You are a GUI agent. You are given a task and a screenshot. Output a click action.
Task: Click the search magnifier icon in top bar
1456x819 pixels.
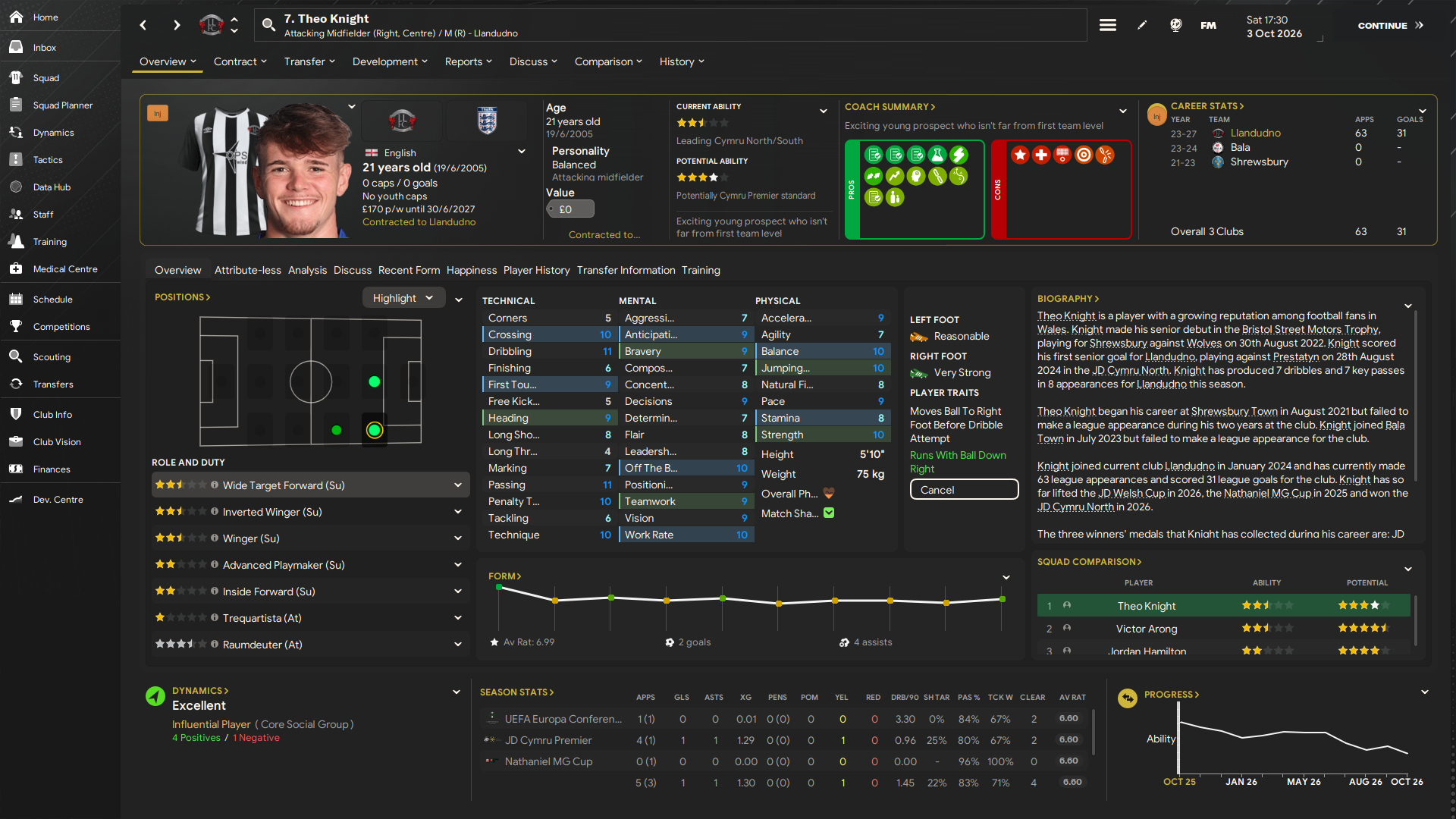[268, 25]
